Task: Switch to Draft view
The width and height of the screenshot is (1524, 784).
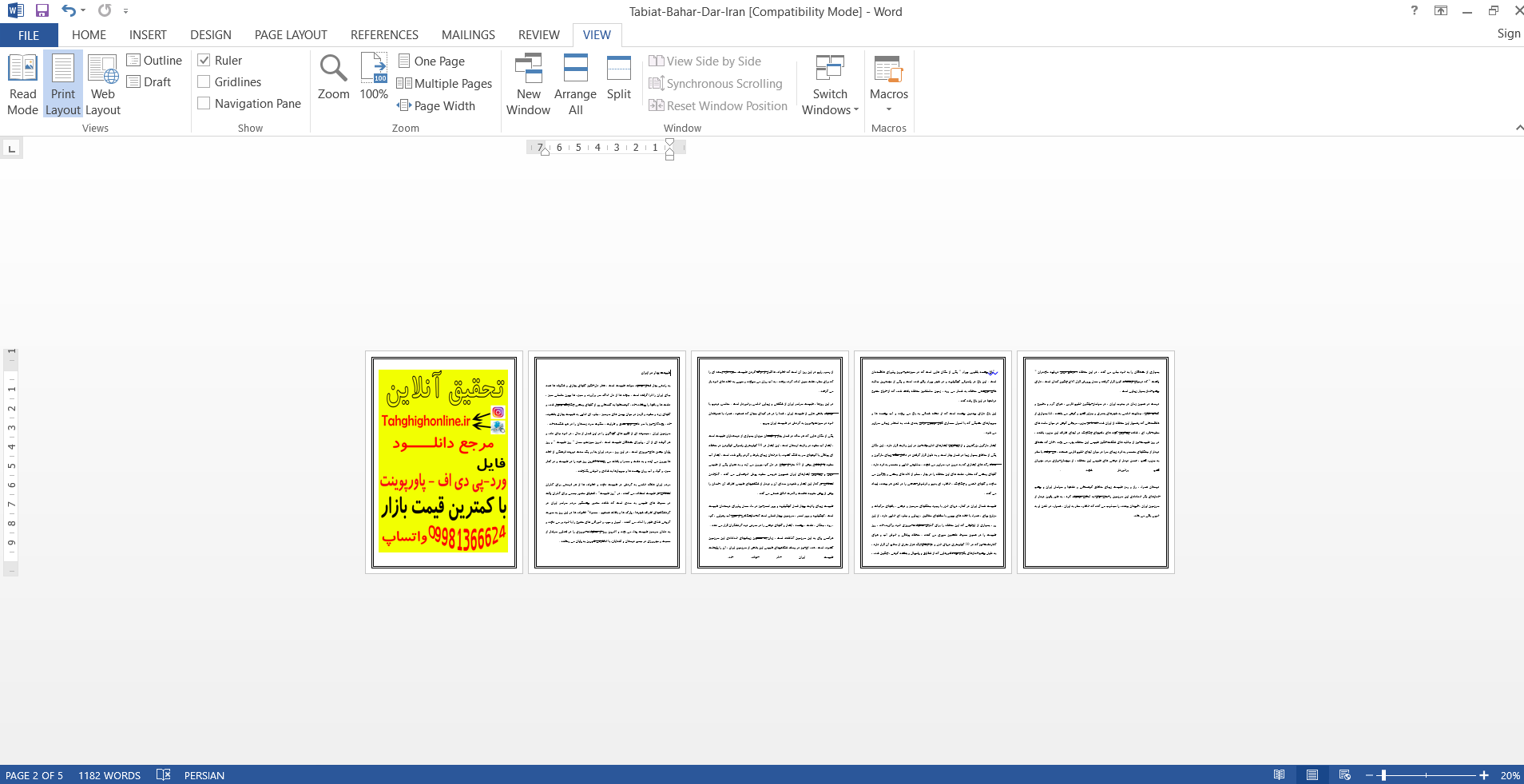Action: [149, 81]
